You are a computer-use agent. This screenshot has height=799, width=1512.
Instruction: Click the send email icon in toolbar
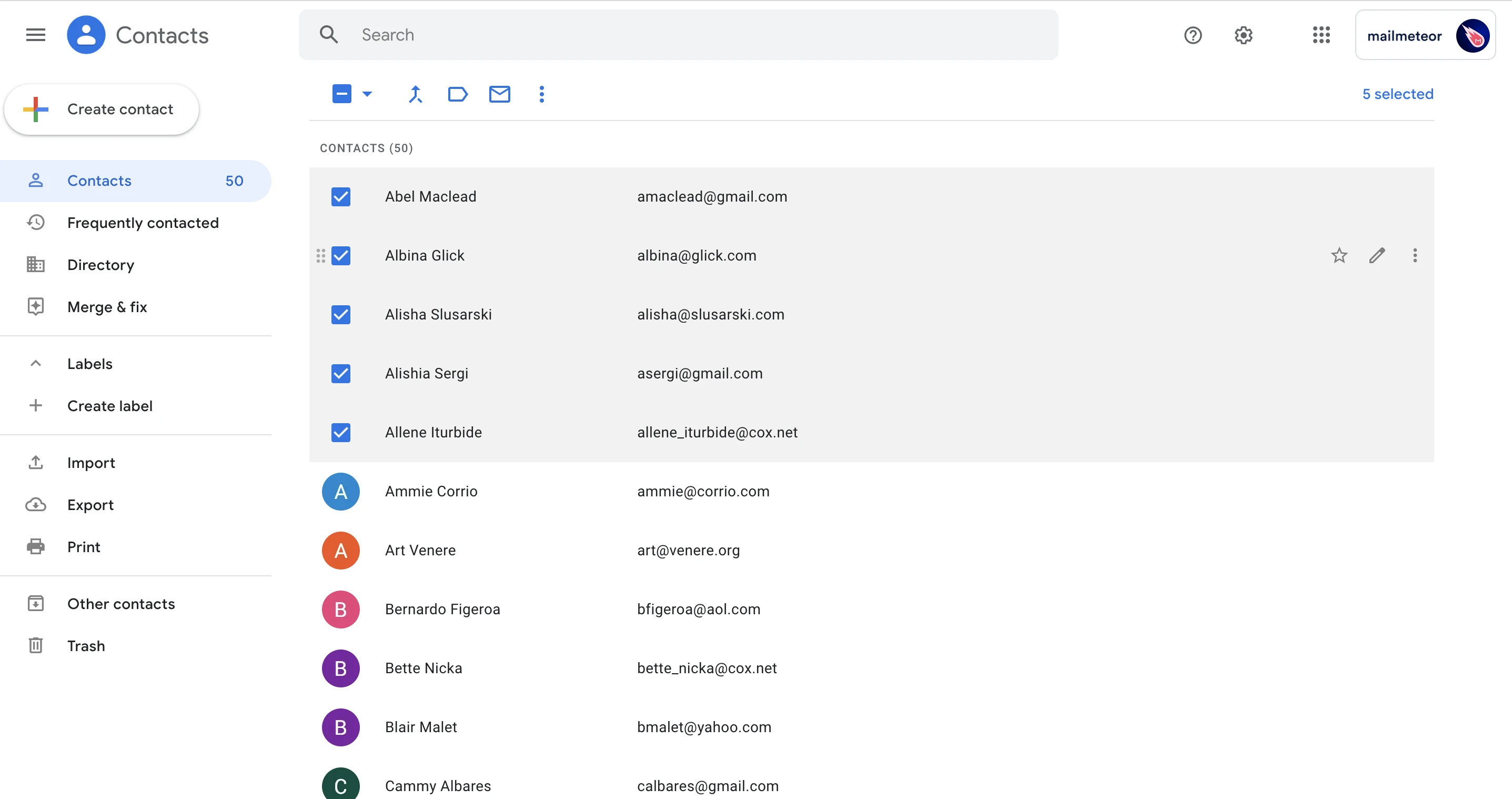click(x=500, y=94)
